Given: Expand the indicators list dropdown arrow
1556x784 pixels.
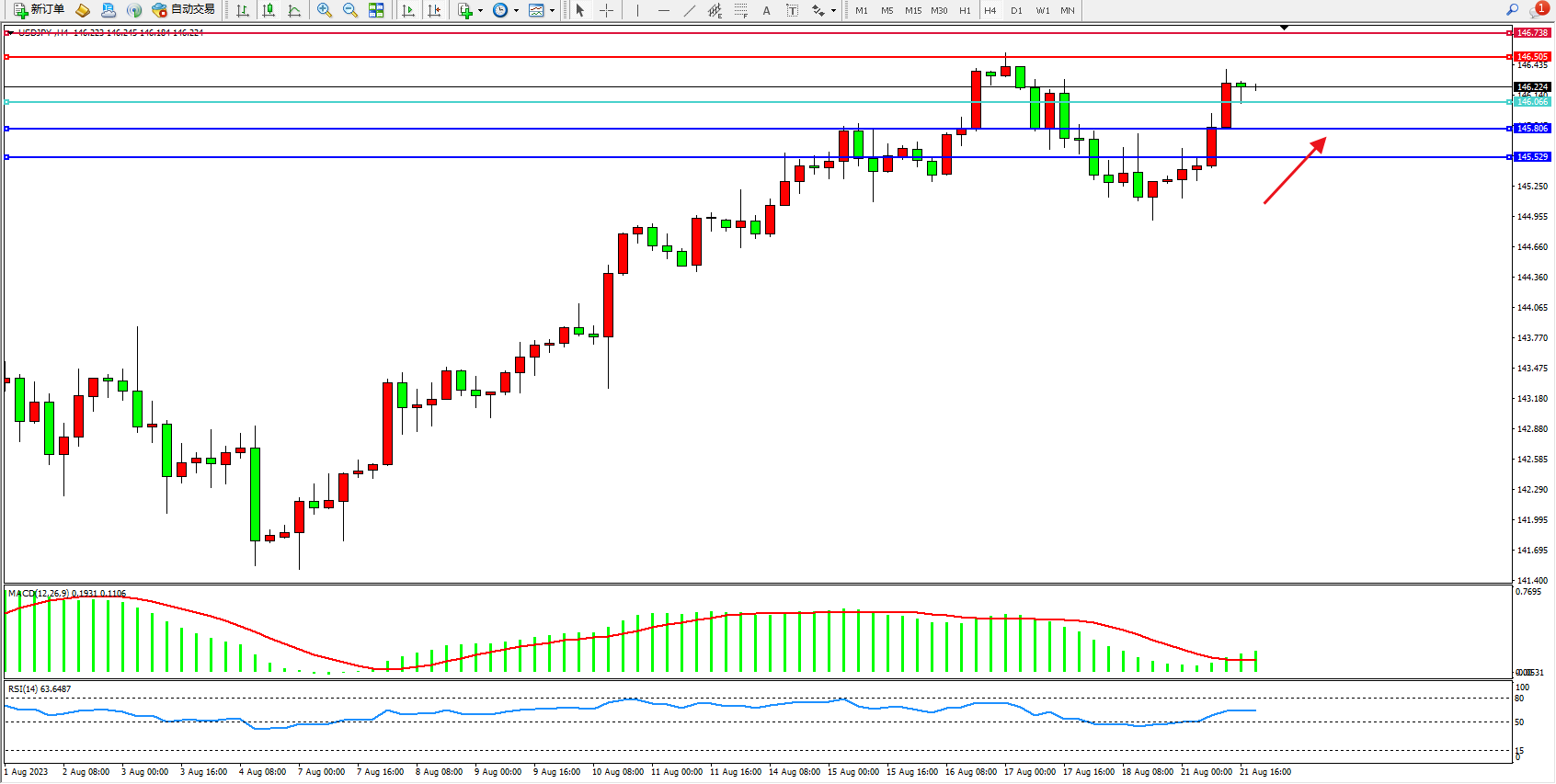Looking at the screenshot, I should click(480, 11).
